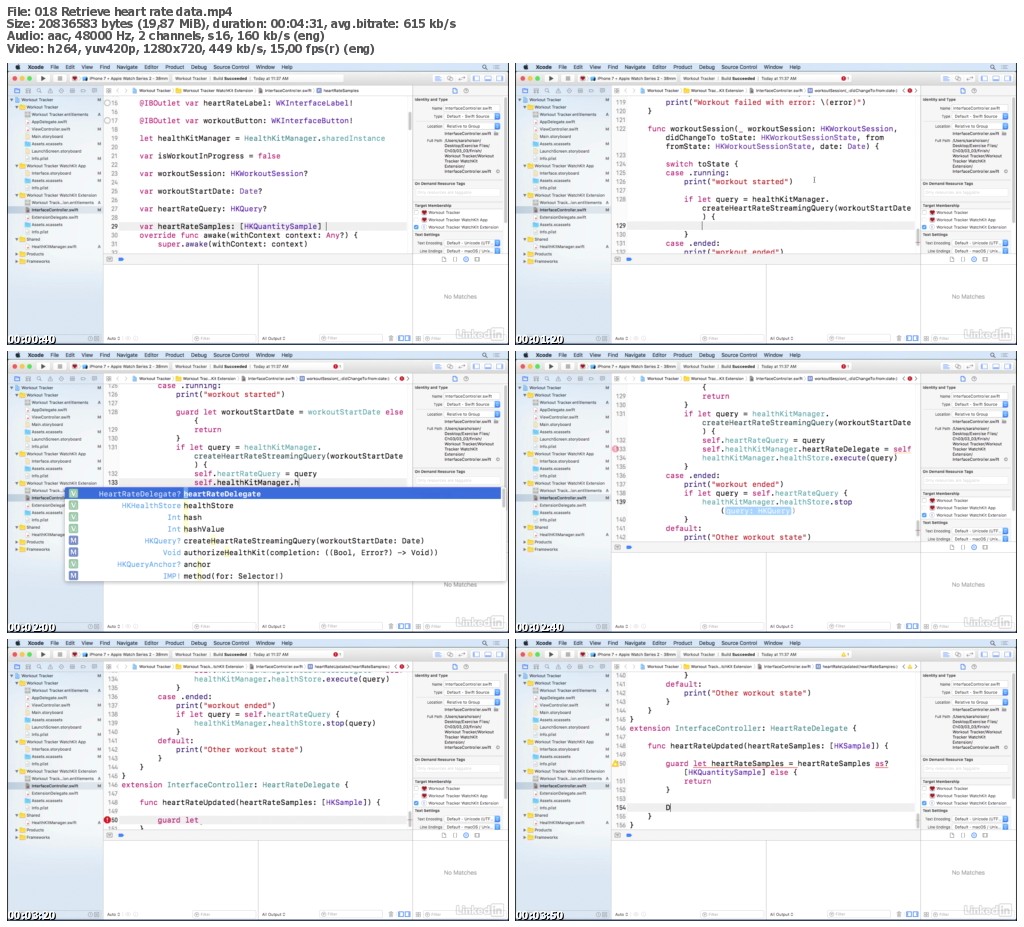Hide the utilities panel using the 00:00:40 frame toolbar
The image size is (1024, 927).
click(x=500, y=78)
